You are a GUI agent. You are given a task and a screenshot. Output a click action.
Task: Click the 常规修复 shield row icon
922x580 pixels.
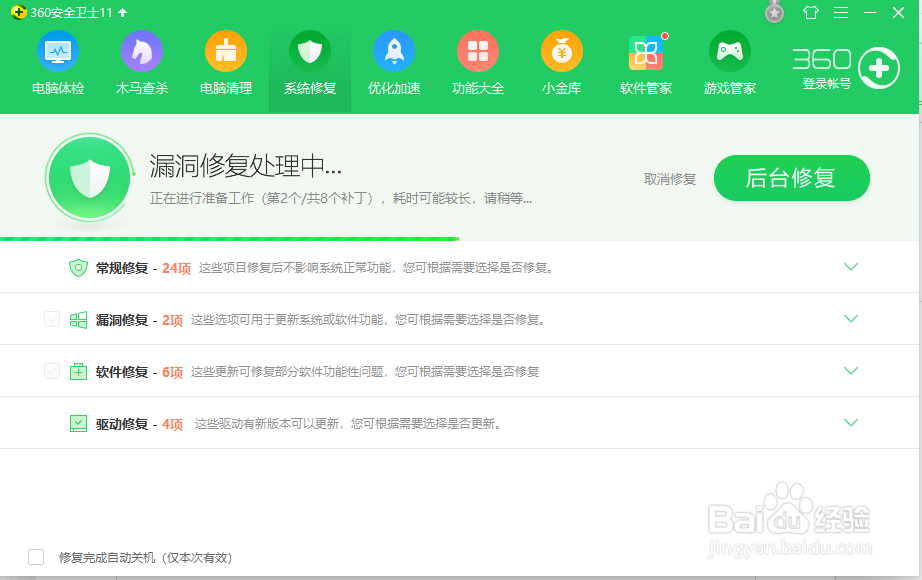point(78,268)
